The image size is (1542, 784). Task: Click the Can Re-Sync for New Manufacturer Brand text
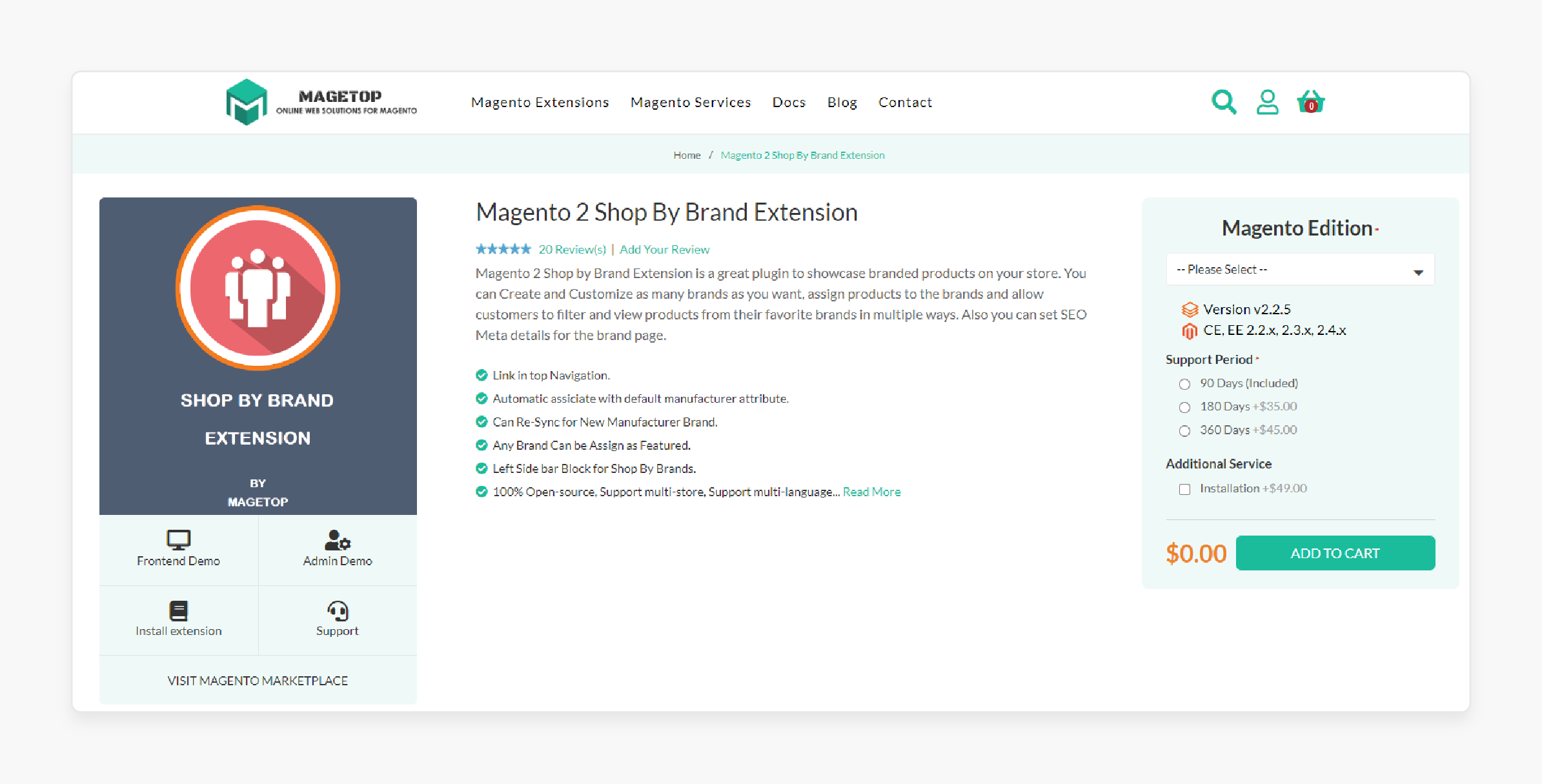click(x=605, y=422)
